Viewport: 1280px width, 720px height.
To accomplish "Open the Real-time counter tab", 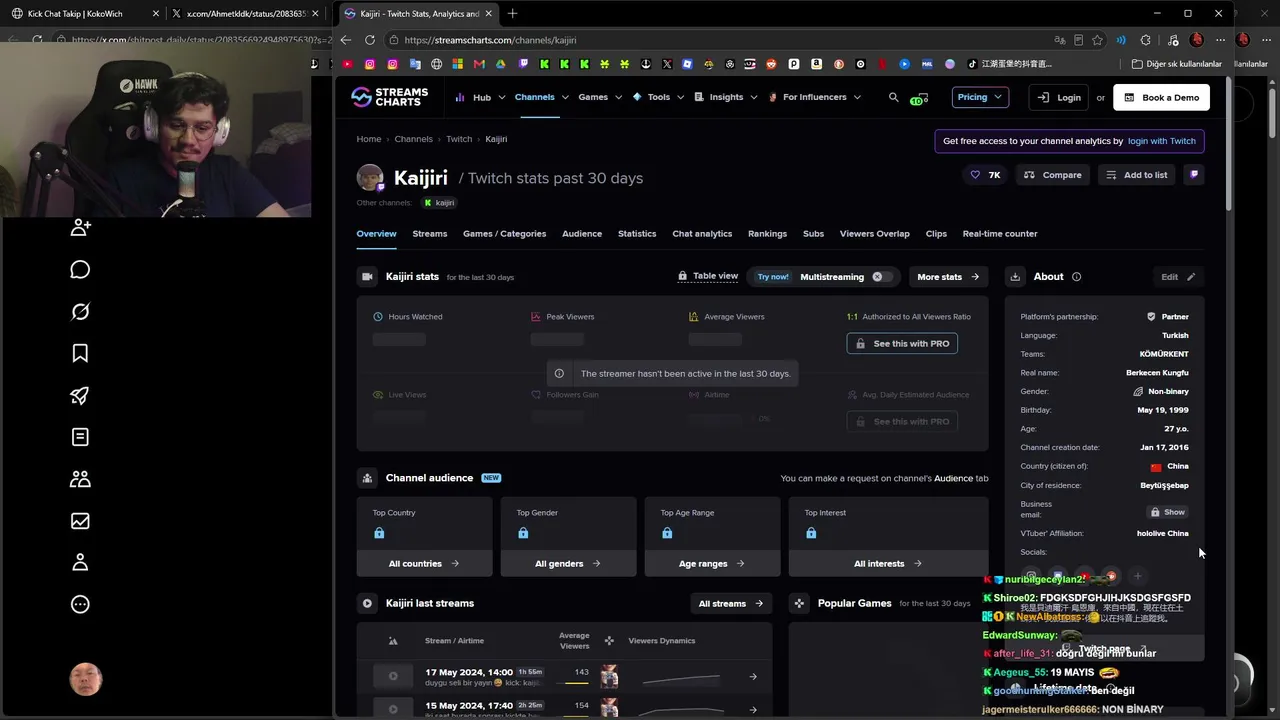I will (1000, 234).
